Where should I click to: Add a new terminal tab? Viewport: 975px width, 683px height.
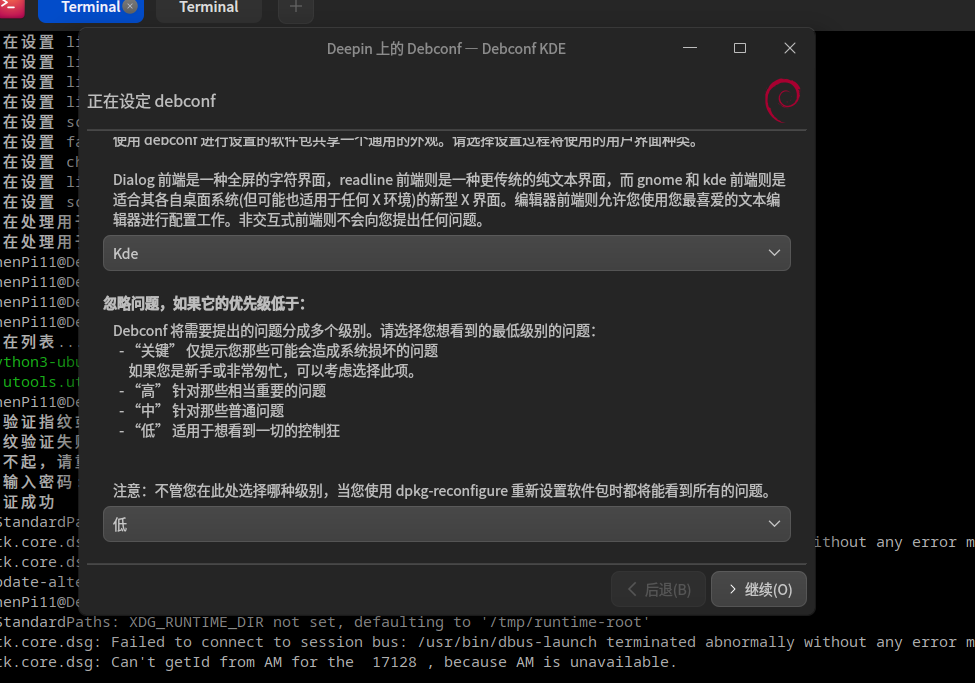tap(296, 8)
